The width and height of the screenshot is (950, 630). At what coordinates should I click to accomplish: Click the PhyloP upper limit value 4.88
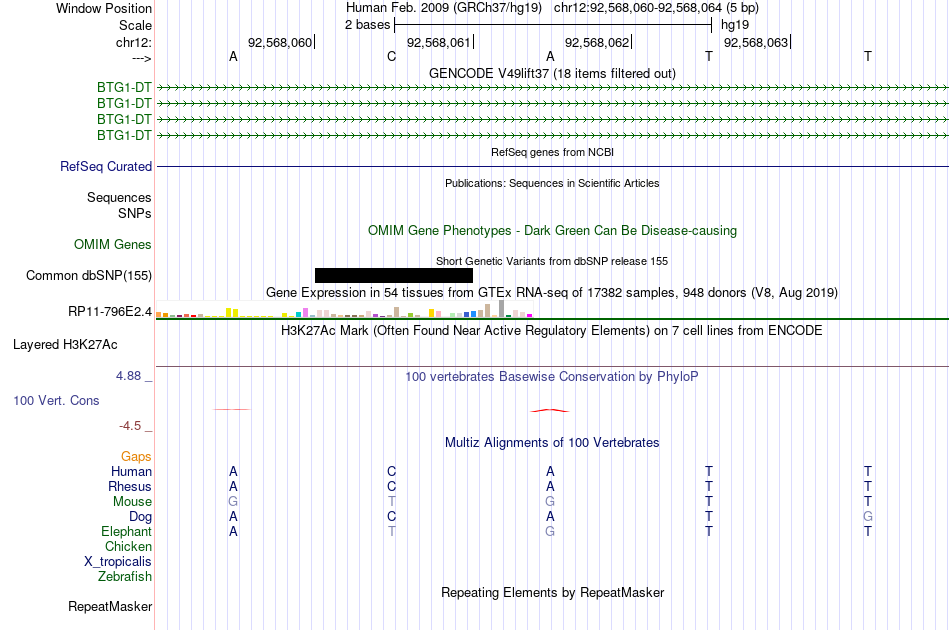click(x=128, y=376)
